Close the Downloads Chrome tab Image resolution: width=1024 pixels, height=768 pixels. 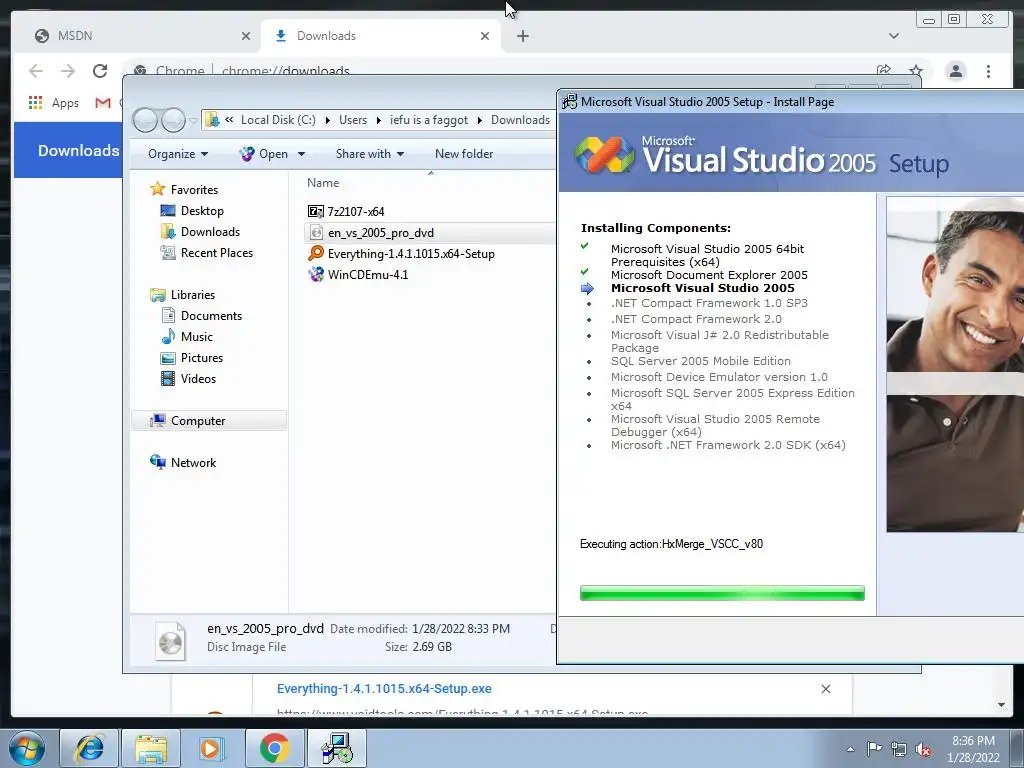coord(485,36)
